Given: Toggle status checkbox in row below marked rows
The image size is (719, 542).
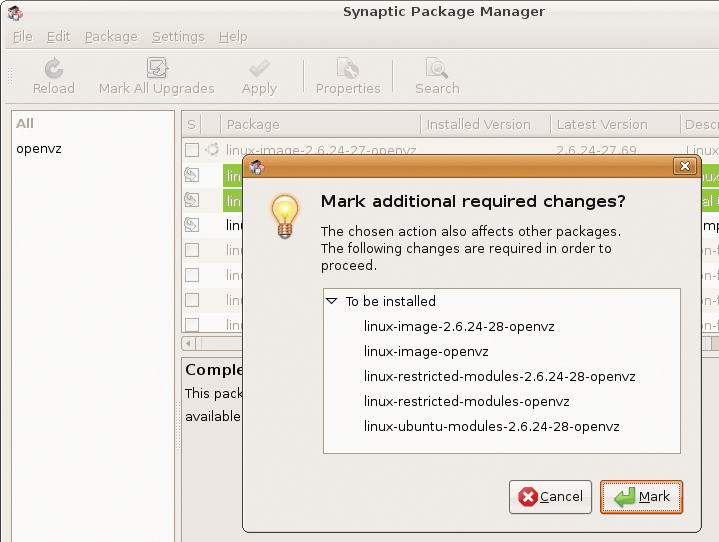Looking at the screenshot, I should click(x=192, y=250).
